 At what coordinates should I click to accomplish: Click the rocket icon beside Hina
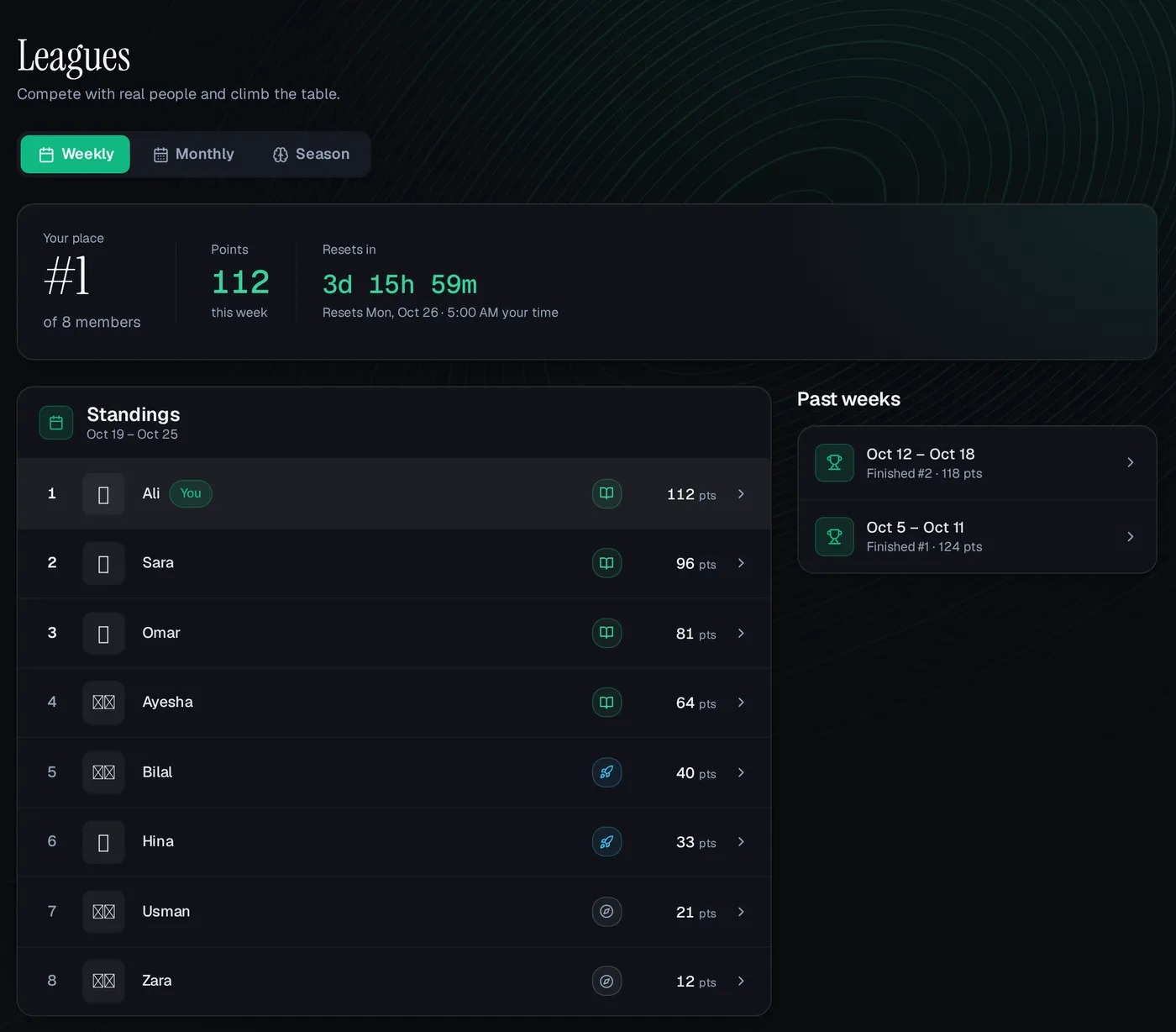pyautogui.click(x=606, y=841)
